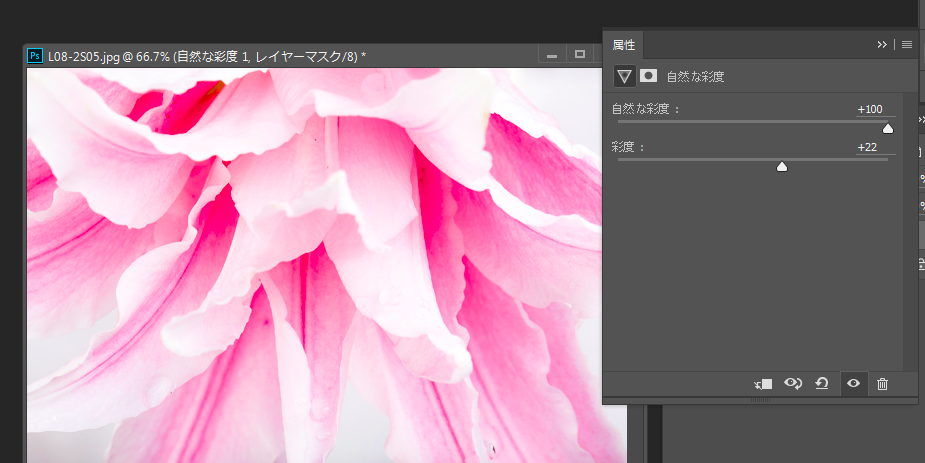Click the 自然な彩度 slider handle
This screenshot has width=925, height=463.
(887, 129)
